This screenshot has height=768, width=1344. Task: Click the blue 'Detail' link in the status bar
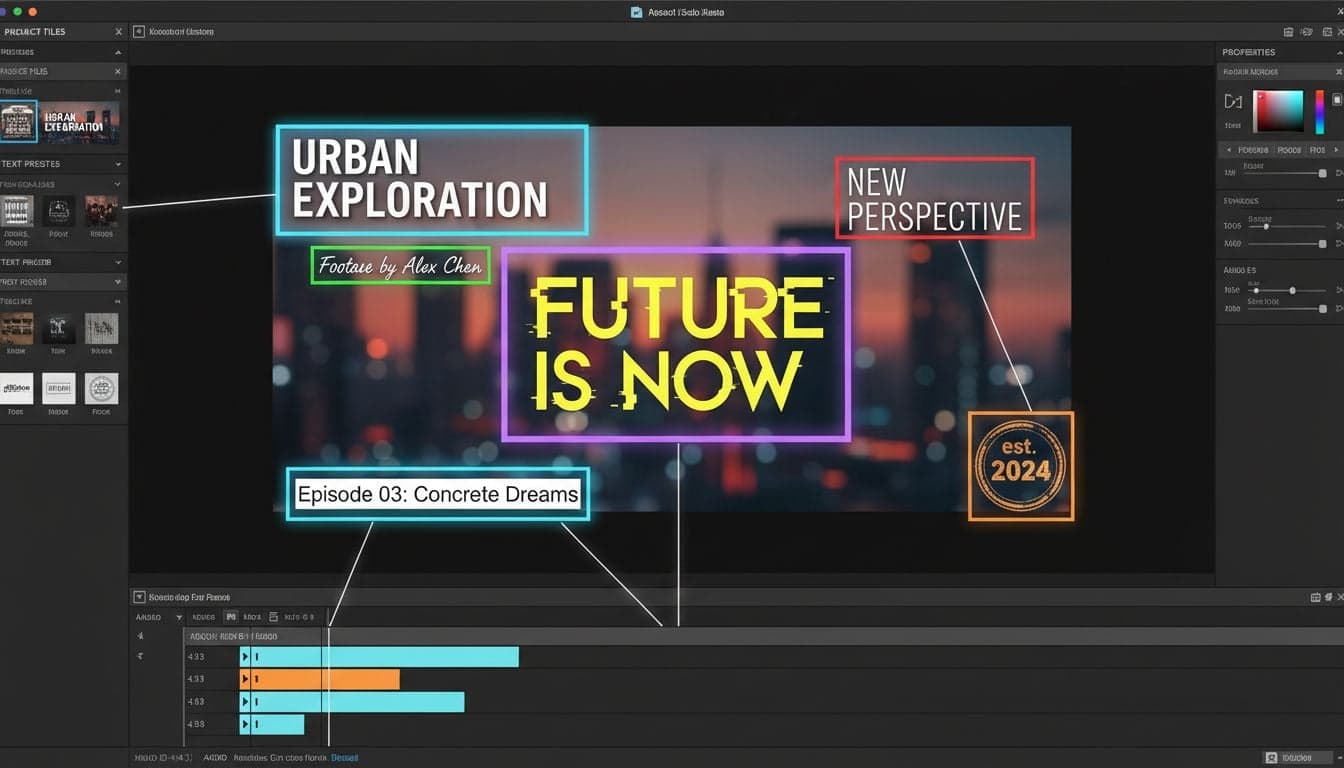[x=345, y=757]
